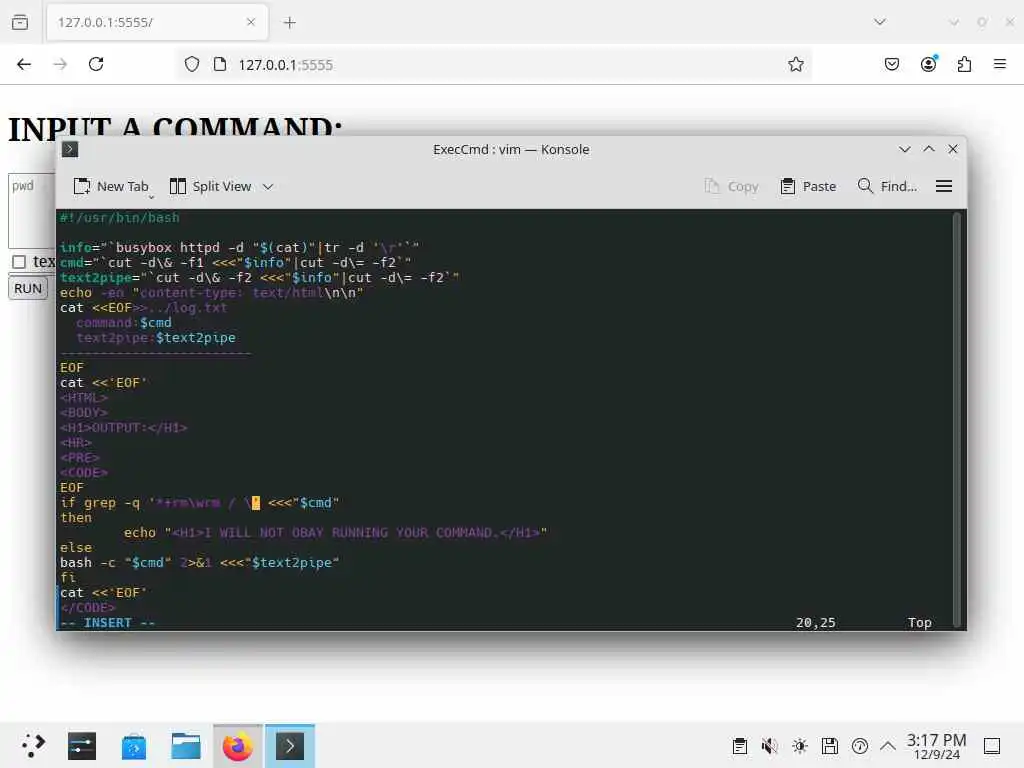Expand hidden system tray icons
This screenshot has width=1024, height=768.
coord(888,746)
